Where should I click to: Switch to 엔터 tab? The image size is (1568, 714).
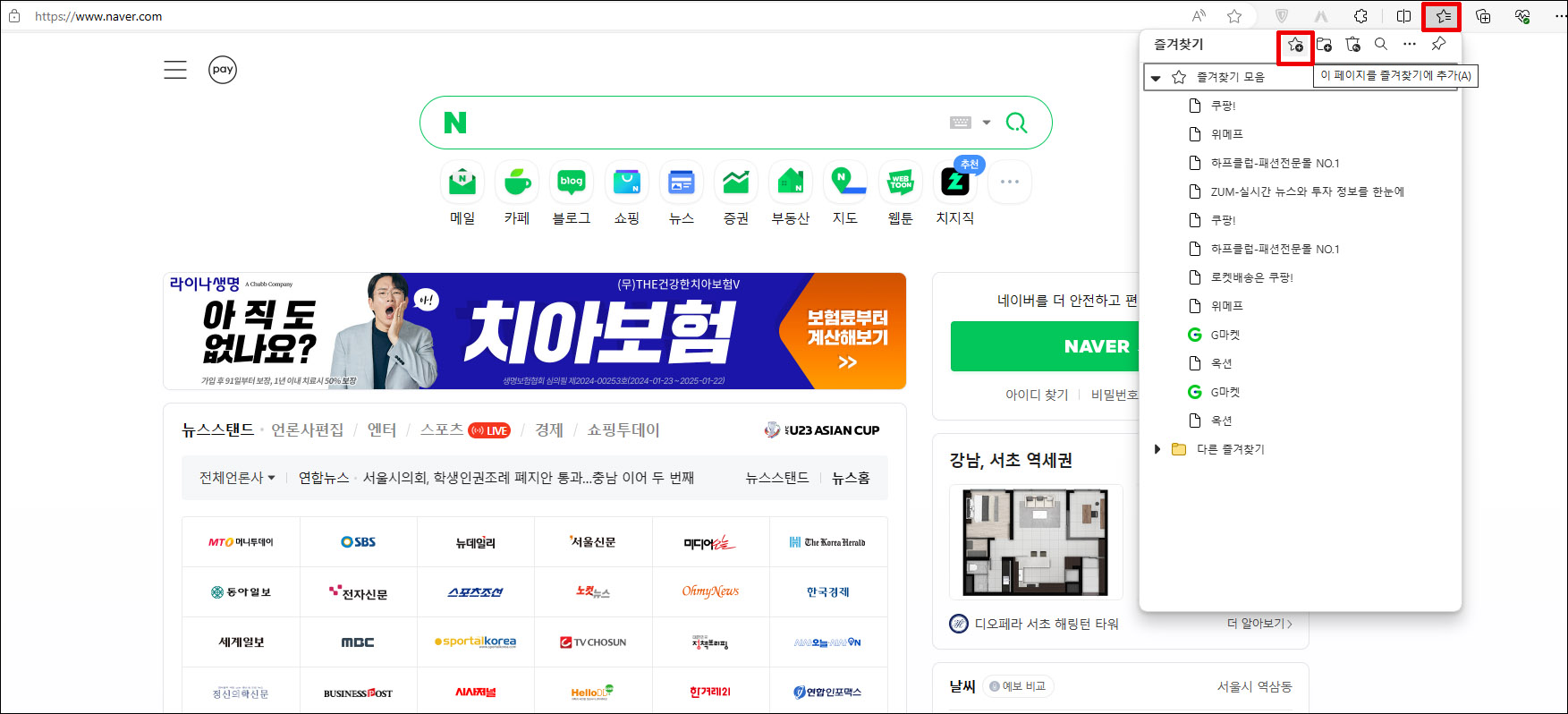382,430
